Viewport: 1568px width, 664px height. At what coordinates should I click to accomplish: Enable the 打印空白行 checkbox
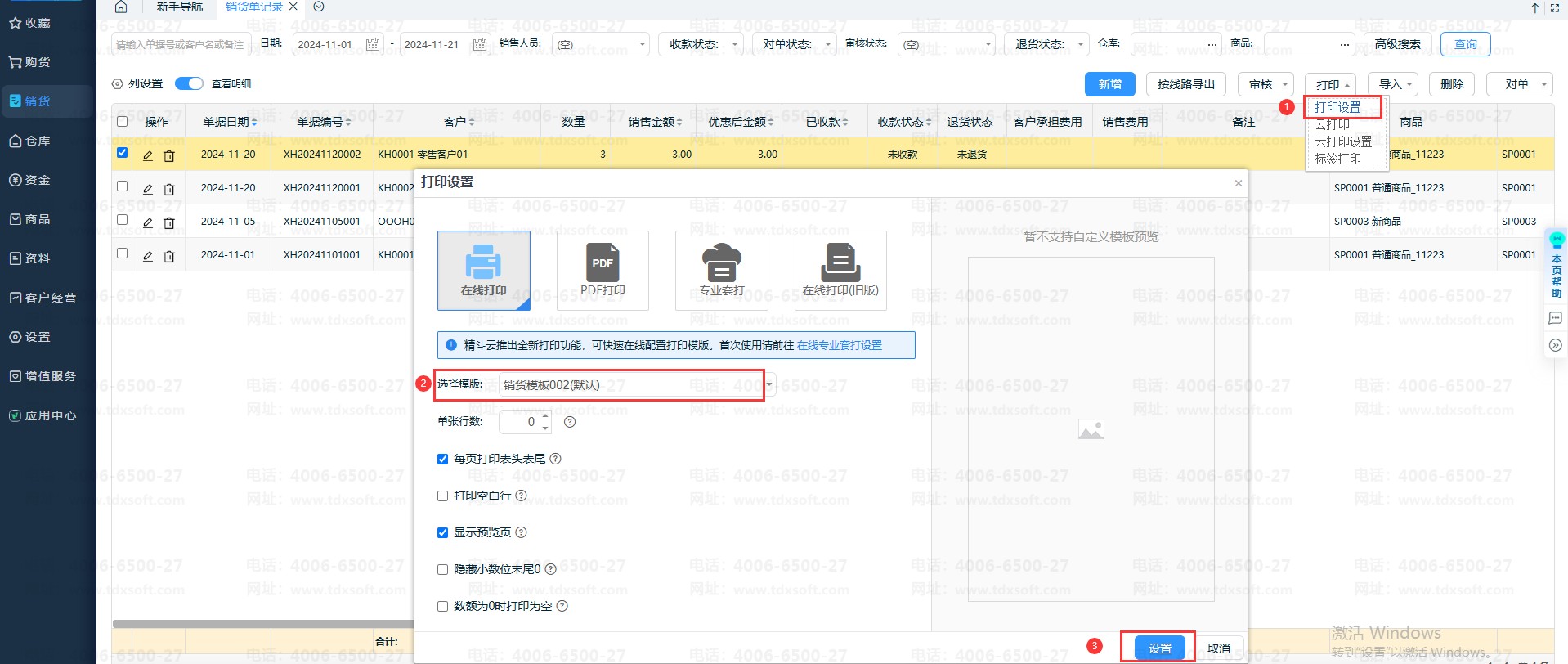(x=443, y=496)
